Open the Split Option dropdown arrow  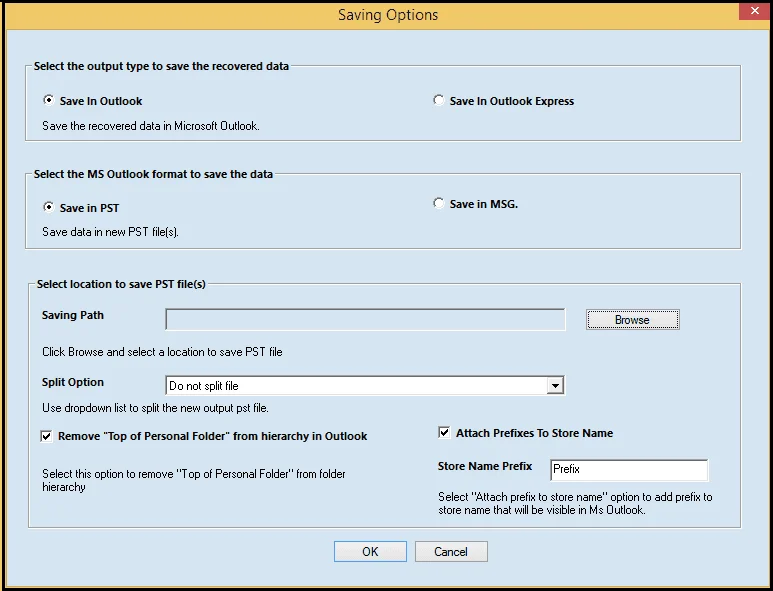555,385
